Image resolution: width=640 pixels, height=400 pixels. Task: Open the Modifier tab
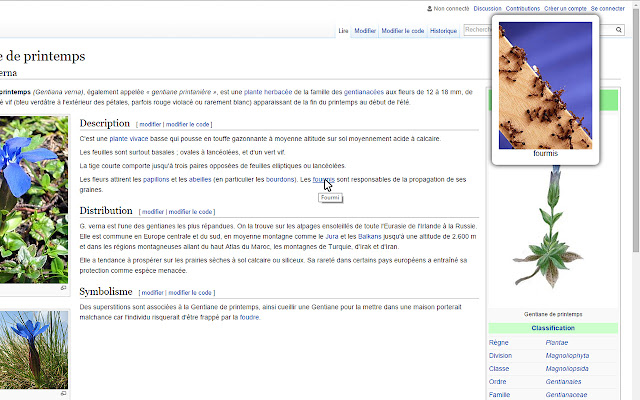(365, 31)
